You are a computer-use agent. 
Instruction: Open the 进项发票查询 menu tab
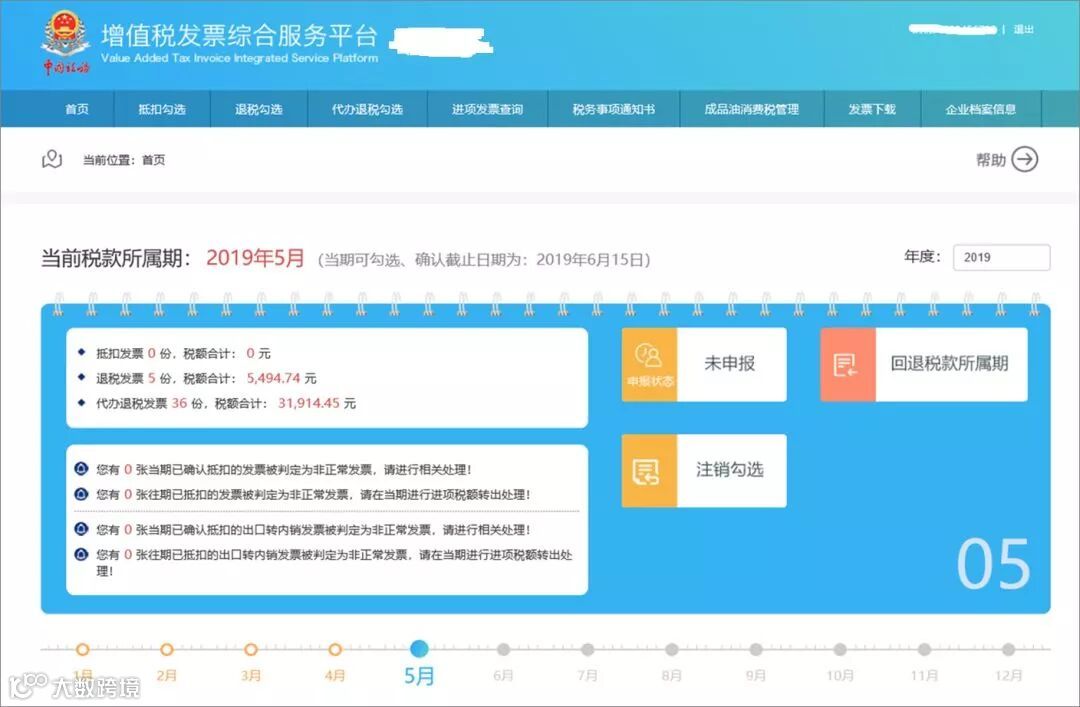tap(488, 109)
